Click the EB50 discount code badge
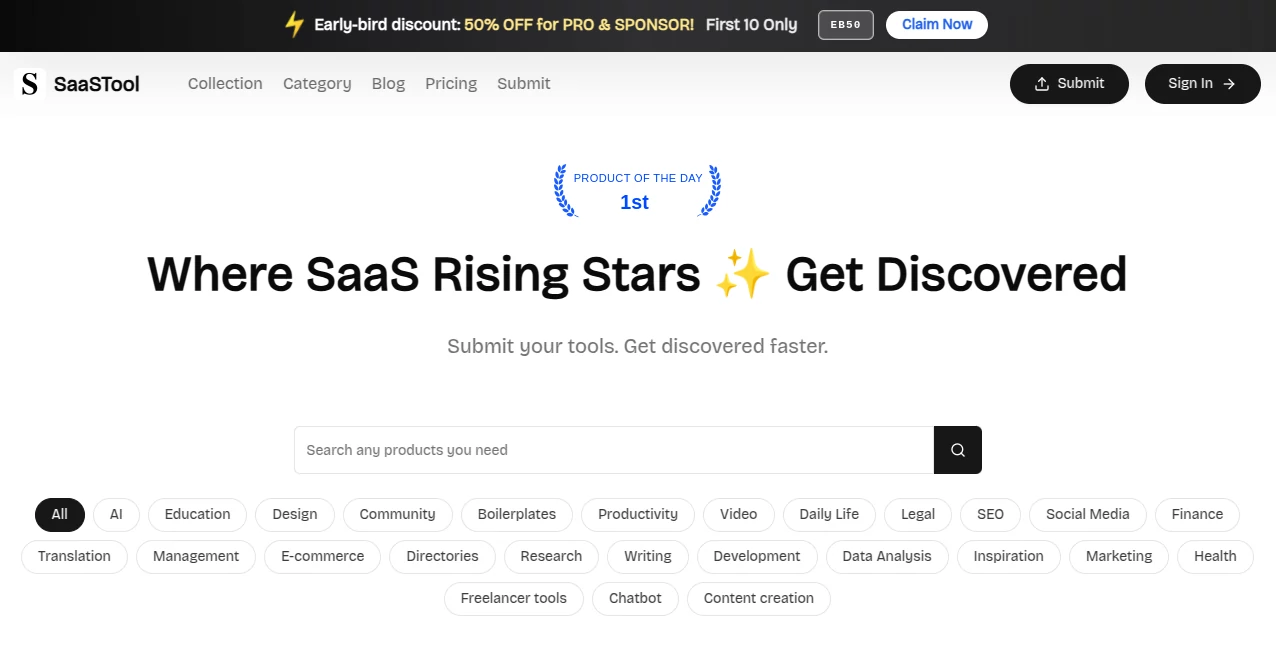Image resolution: width=1276 pixels, height=652 pixels. coord(845,25)
